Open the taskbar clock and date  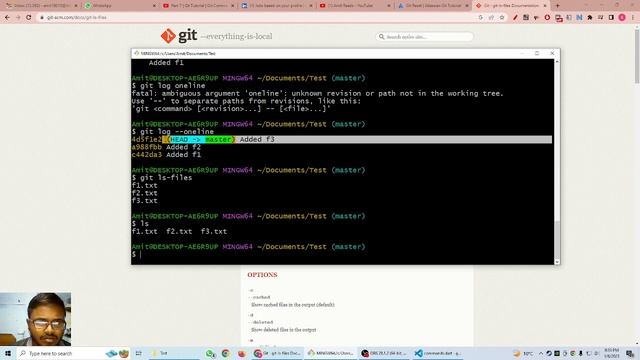pyautogui.click(x=611, y=353)
